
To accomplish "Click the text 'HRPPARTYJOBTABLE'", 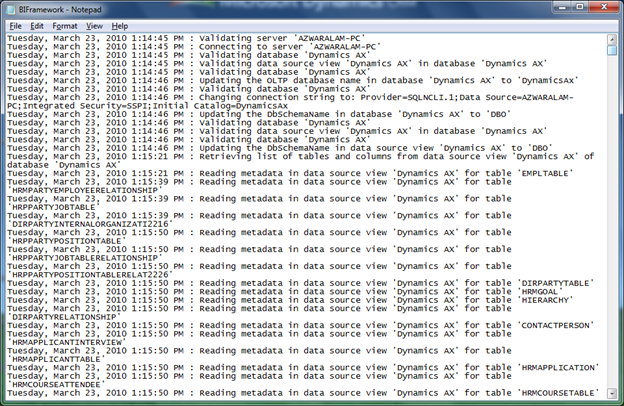I will 54,207.
